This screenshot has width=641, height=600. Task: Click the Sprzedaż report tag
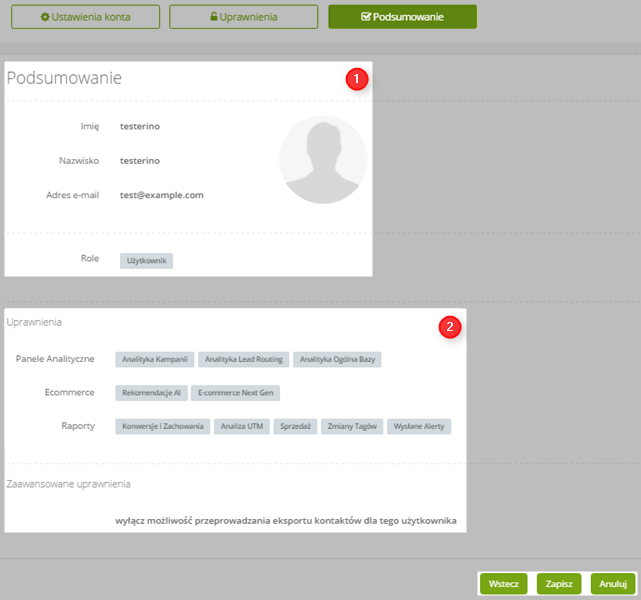[295, 426]
